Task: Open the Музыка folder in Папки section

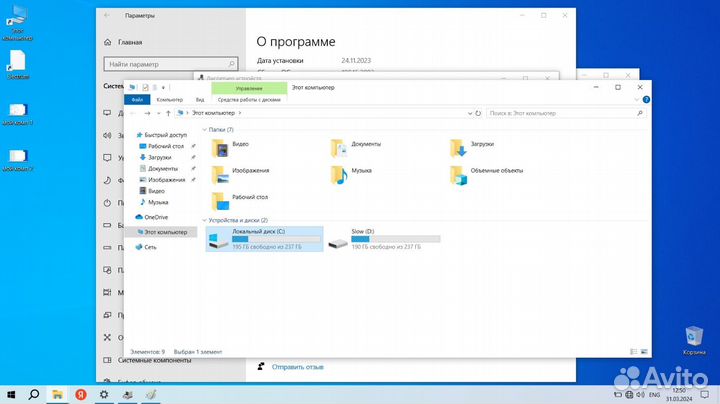Action: coord(351,174)
